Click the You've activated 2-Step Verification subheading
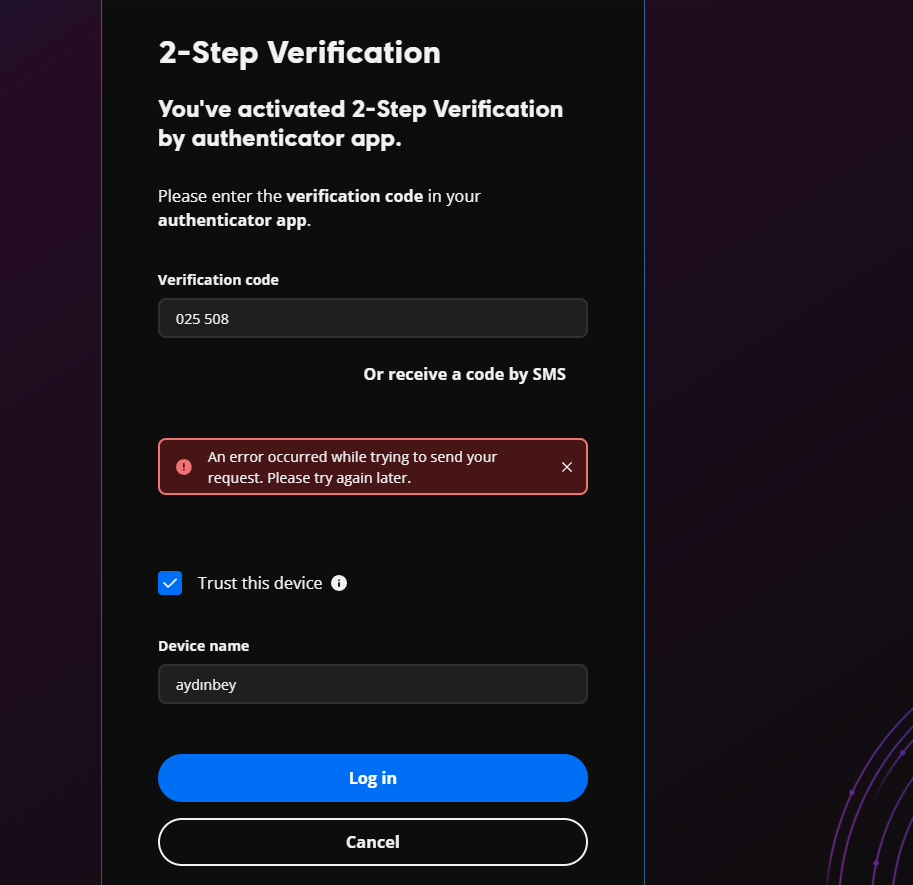Image resolution: width=913 pixels, height=885 pixels. click(x=360, y=124)
